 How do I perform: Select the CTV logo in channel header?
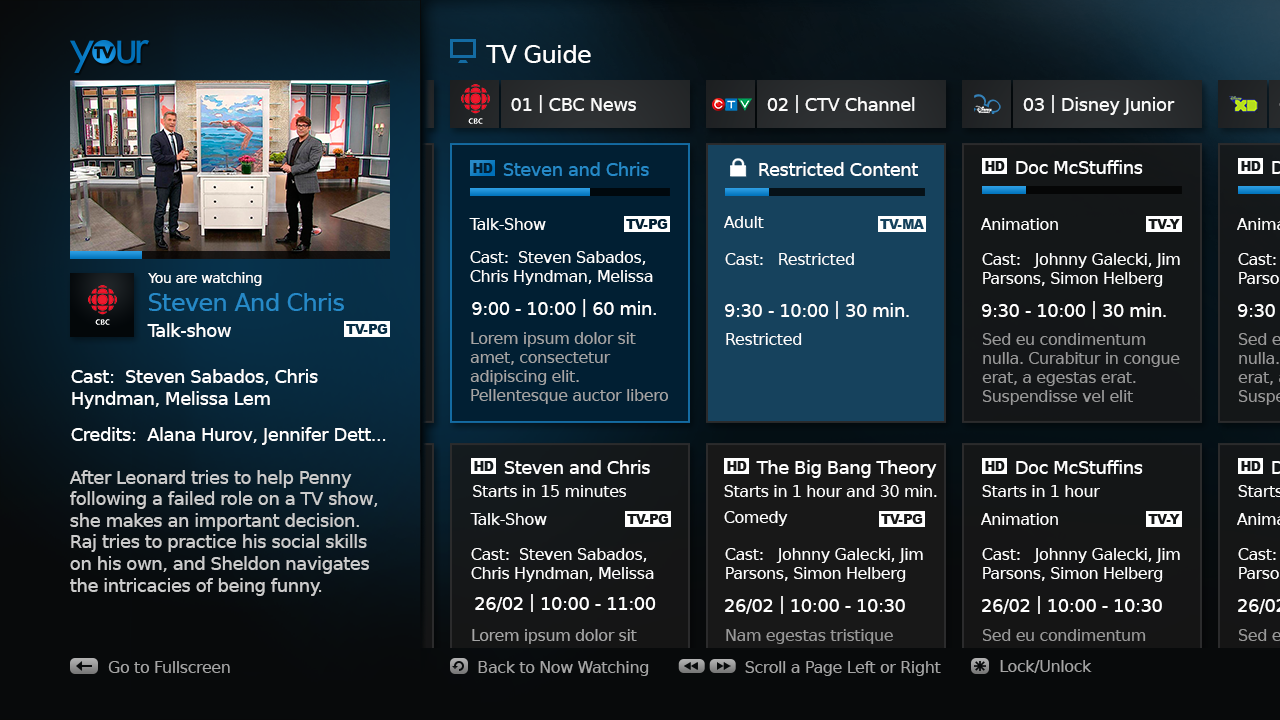point(731,104)
